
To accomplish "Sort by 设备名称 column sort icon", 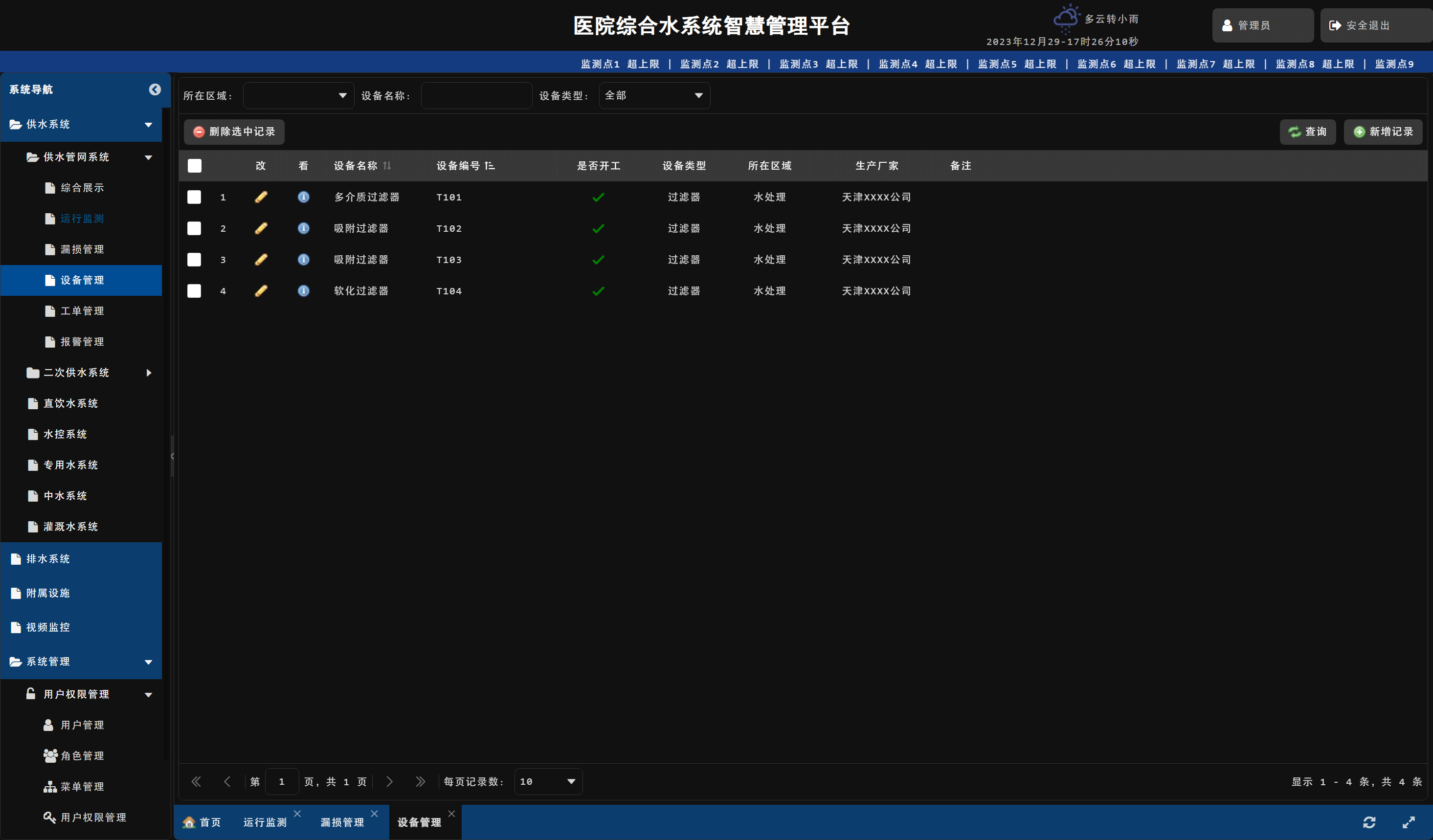I will 387,166.
